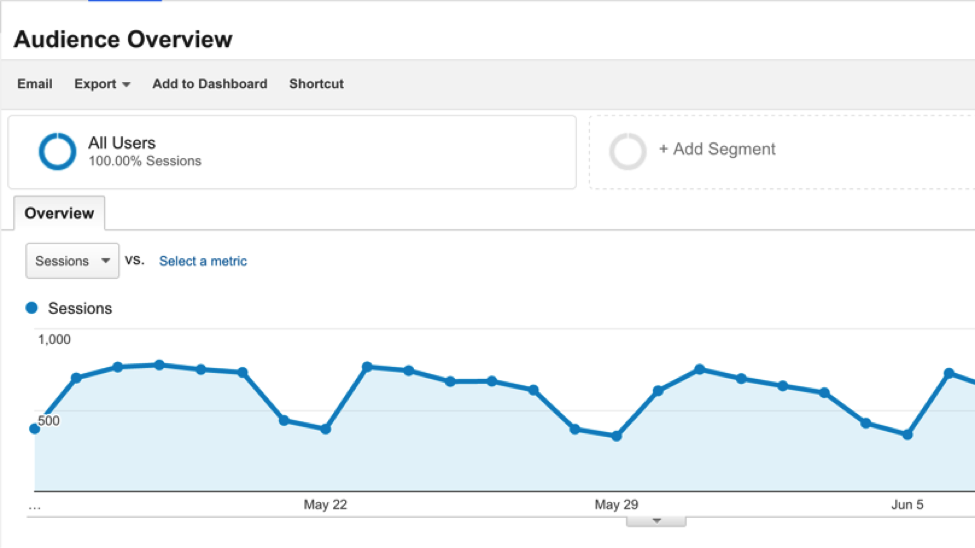Select the chart data point above Jun 5
This screenshot has width=975, height=548.
tap(907, 435)
